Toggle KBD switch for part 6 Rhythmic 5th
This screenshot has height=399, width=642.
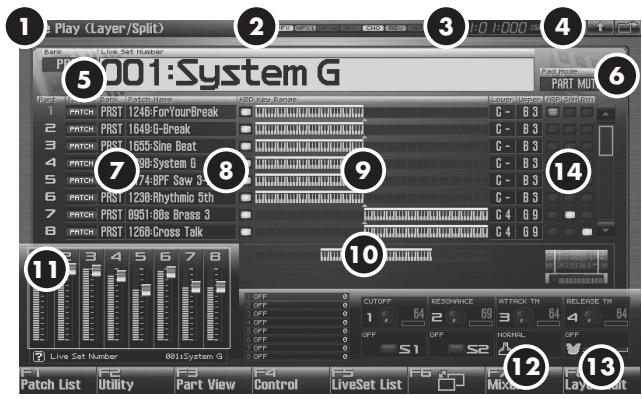[246, 198]
